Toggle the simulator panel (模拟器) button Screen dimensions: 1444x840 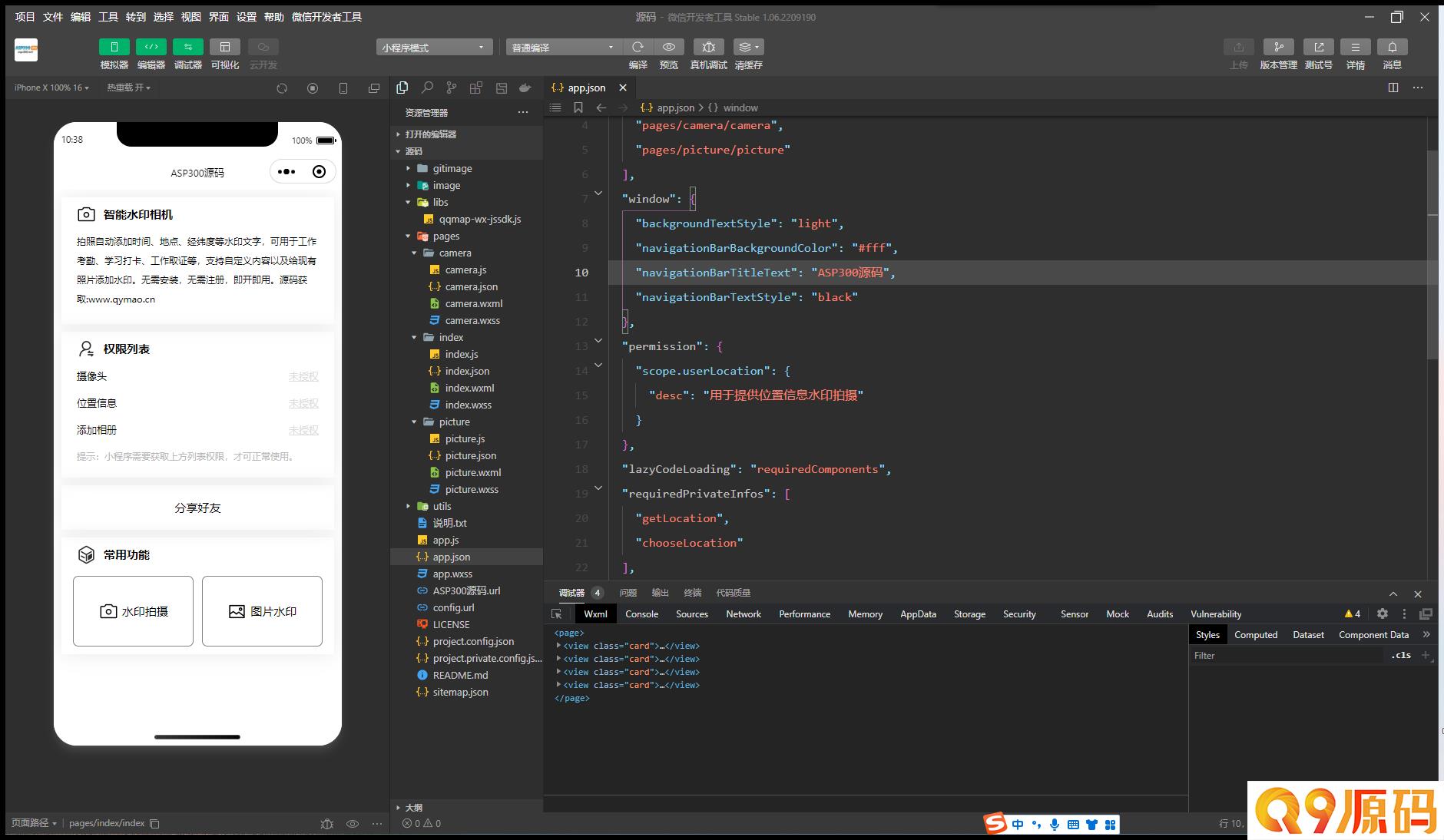[x=114, y=47]
